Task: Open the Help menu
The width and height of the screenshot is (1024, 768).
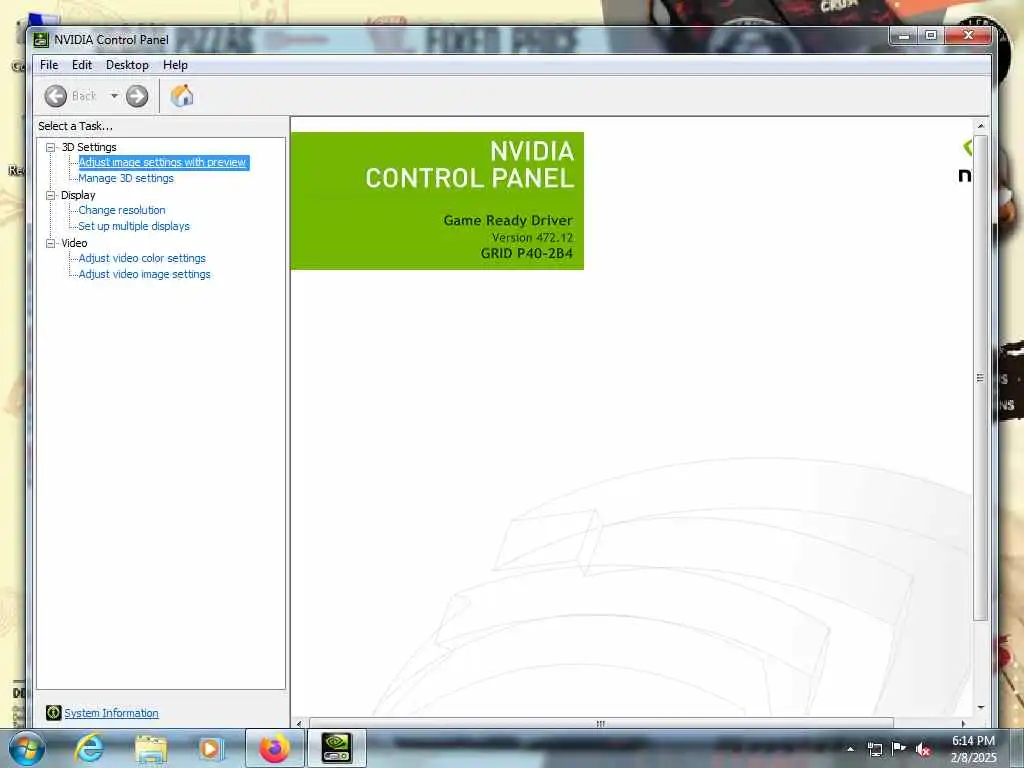Action: (175, 65)
